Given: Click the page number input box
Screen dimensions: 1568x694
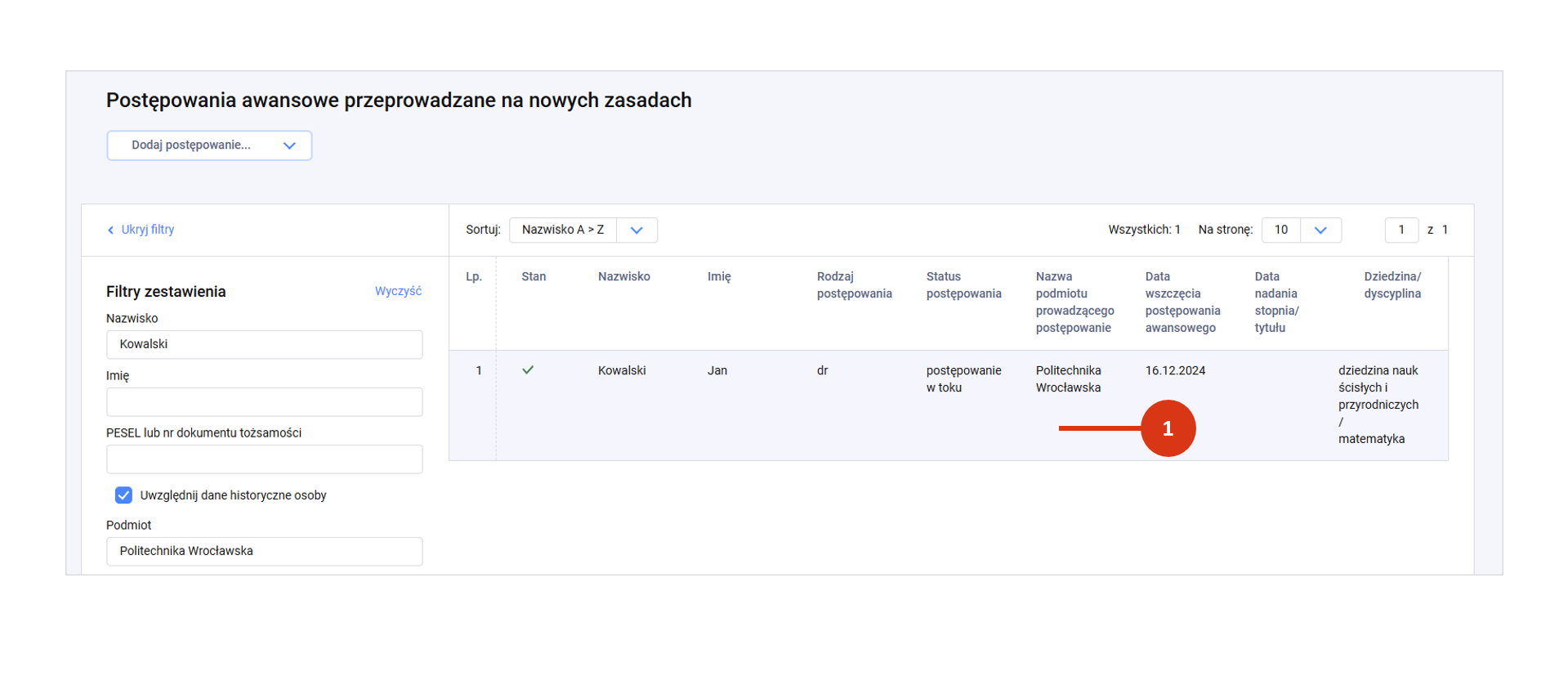Looking at the screenshot, I should point(1400,230).
